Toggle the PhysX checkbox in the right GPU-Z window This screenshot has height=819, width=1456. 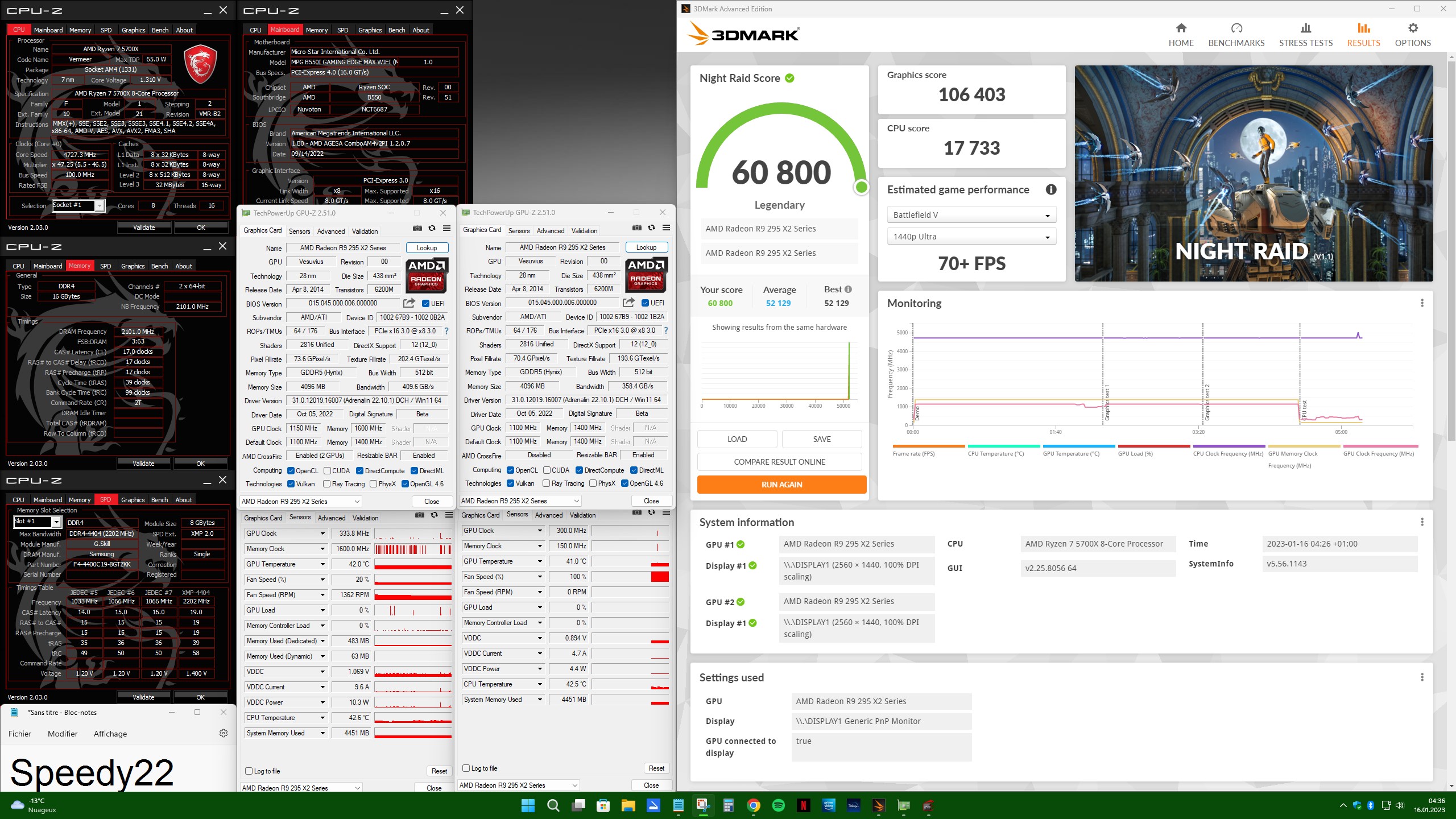(593, 483)
